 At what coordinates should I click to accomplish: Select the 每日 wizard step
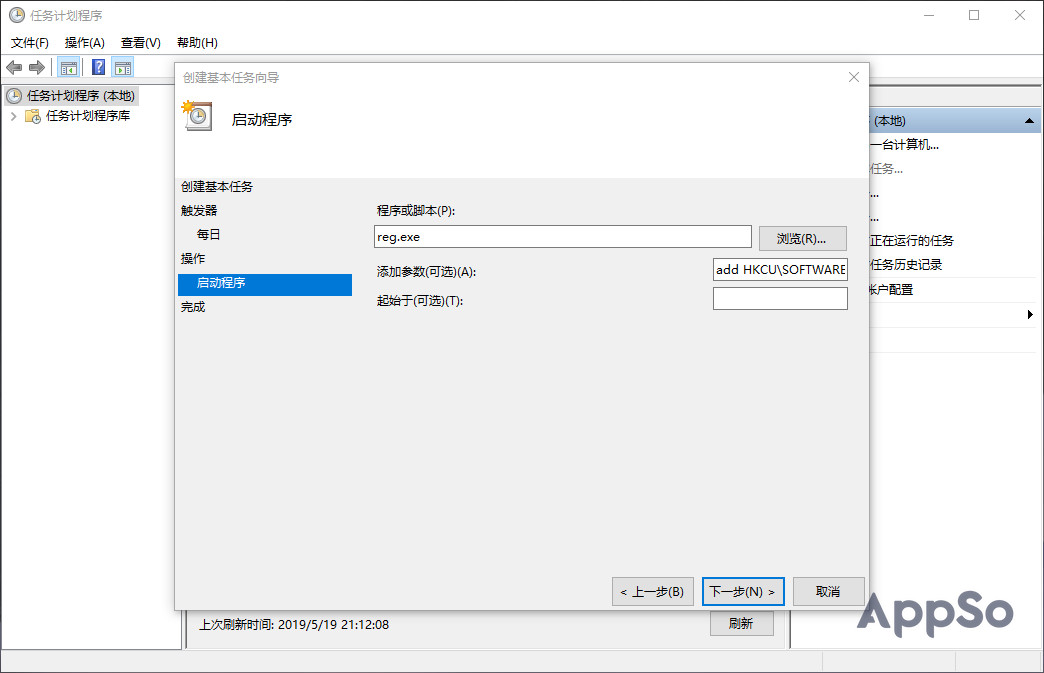[208, 235]
